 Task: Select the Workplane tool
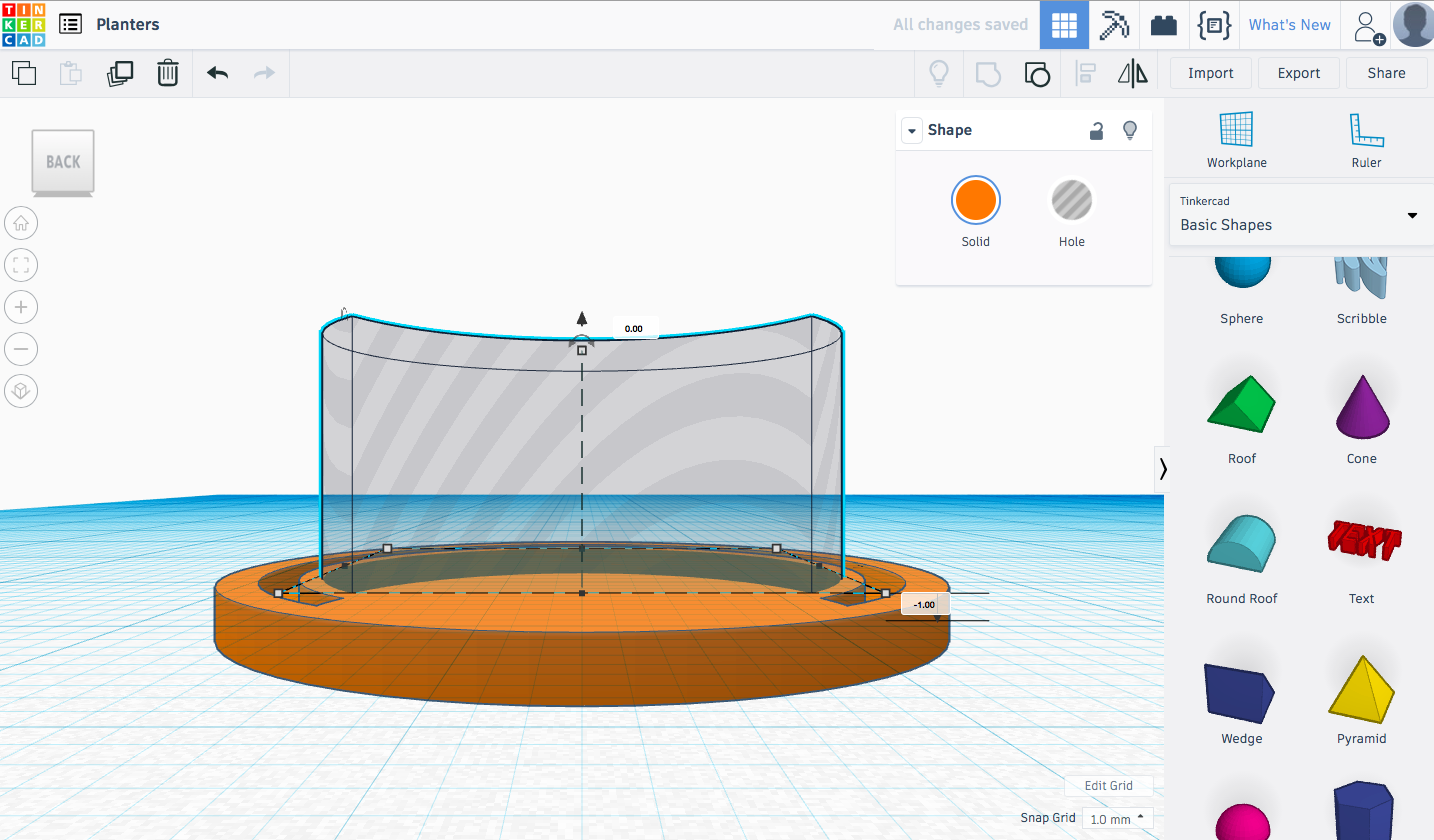tap(1236, 140)
